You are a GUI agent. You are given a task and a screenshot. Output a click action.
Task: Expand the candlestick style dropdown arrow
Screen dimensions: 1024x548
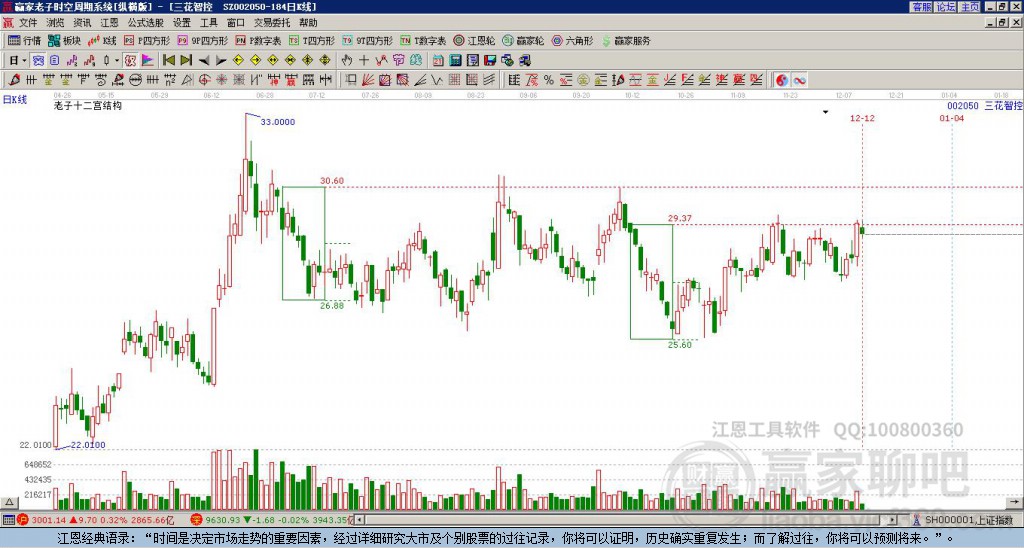pos(117,61)
